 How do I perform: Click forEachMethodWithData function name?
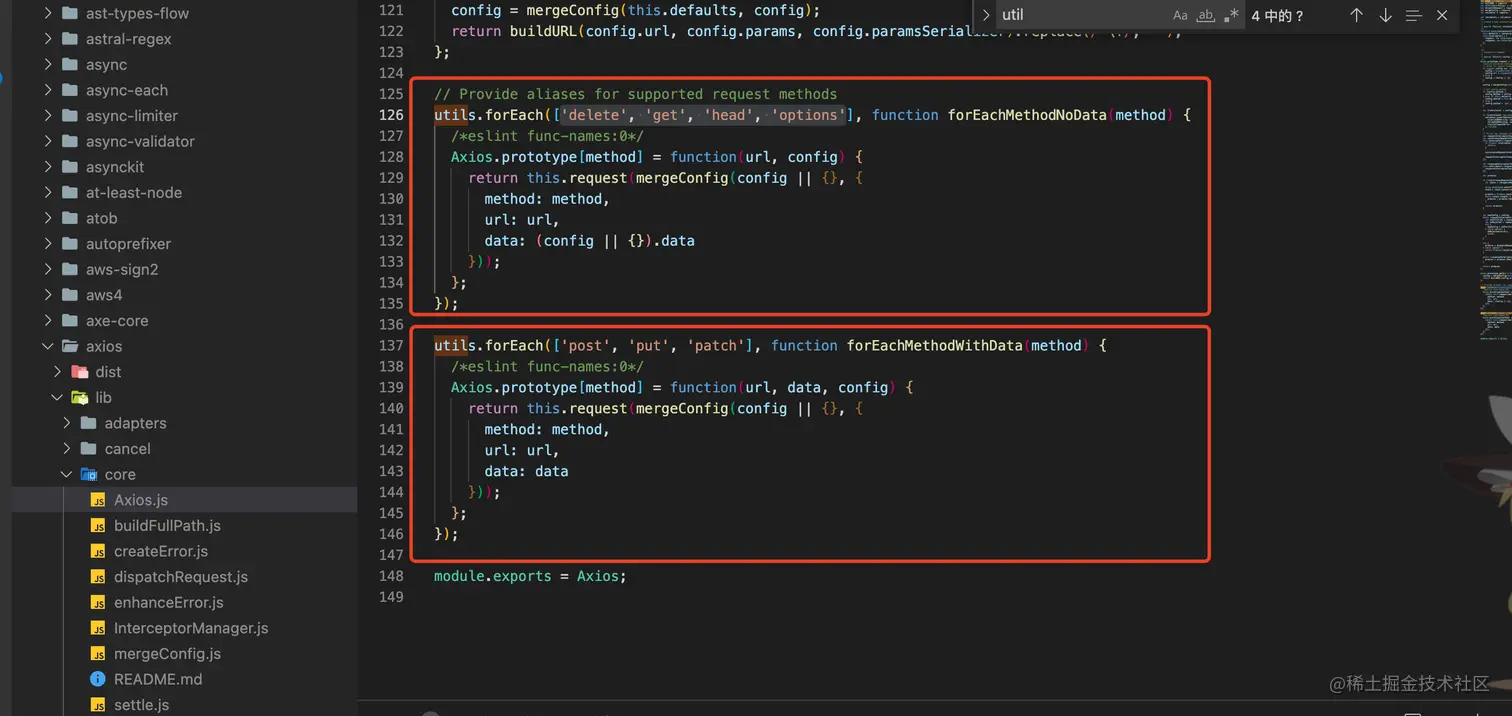934,346
